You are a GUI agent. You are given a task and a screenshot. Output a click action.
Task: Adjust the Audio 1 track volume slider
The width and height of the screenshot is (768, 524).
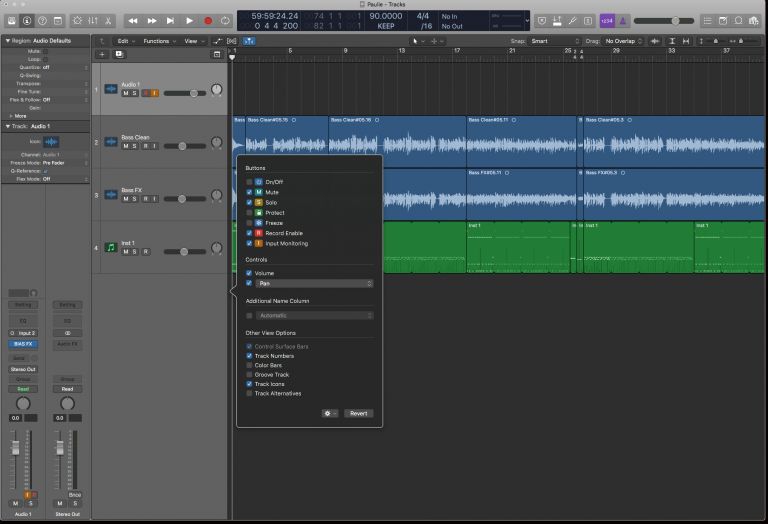(x=185, y=93)
